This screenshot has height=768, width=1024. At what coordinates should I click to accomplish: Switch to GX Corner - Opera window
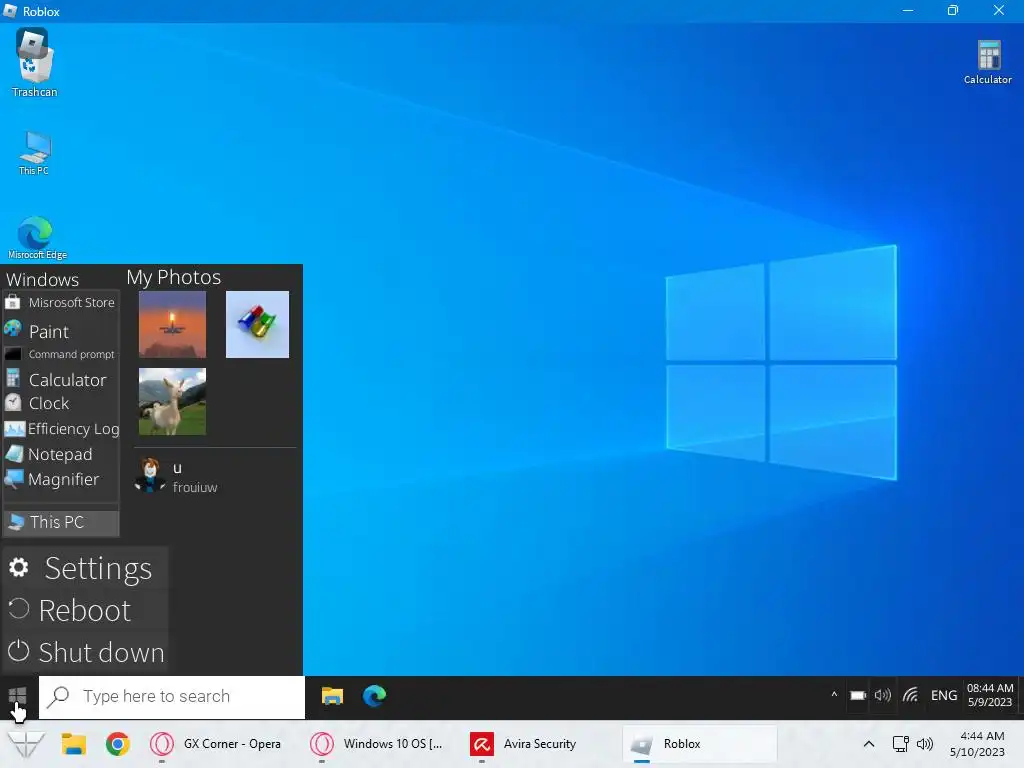(217, 744)
